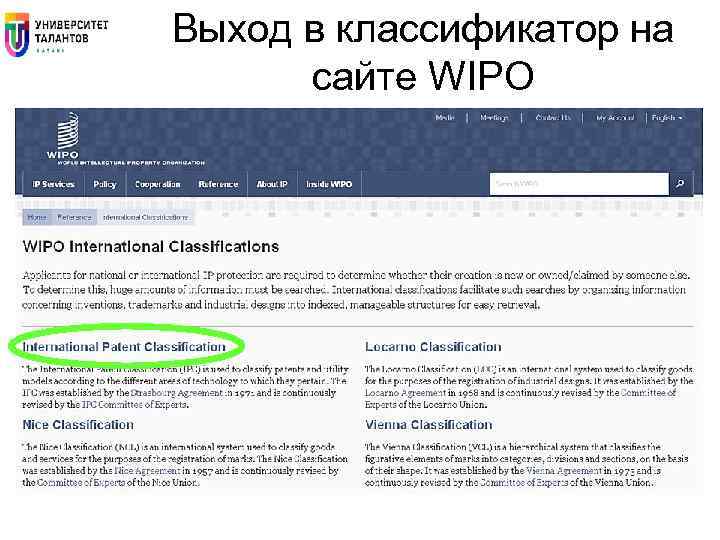Open Nice Classification heading link
Screen dimensions: 720x540
(x=78, y=425)
